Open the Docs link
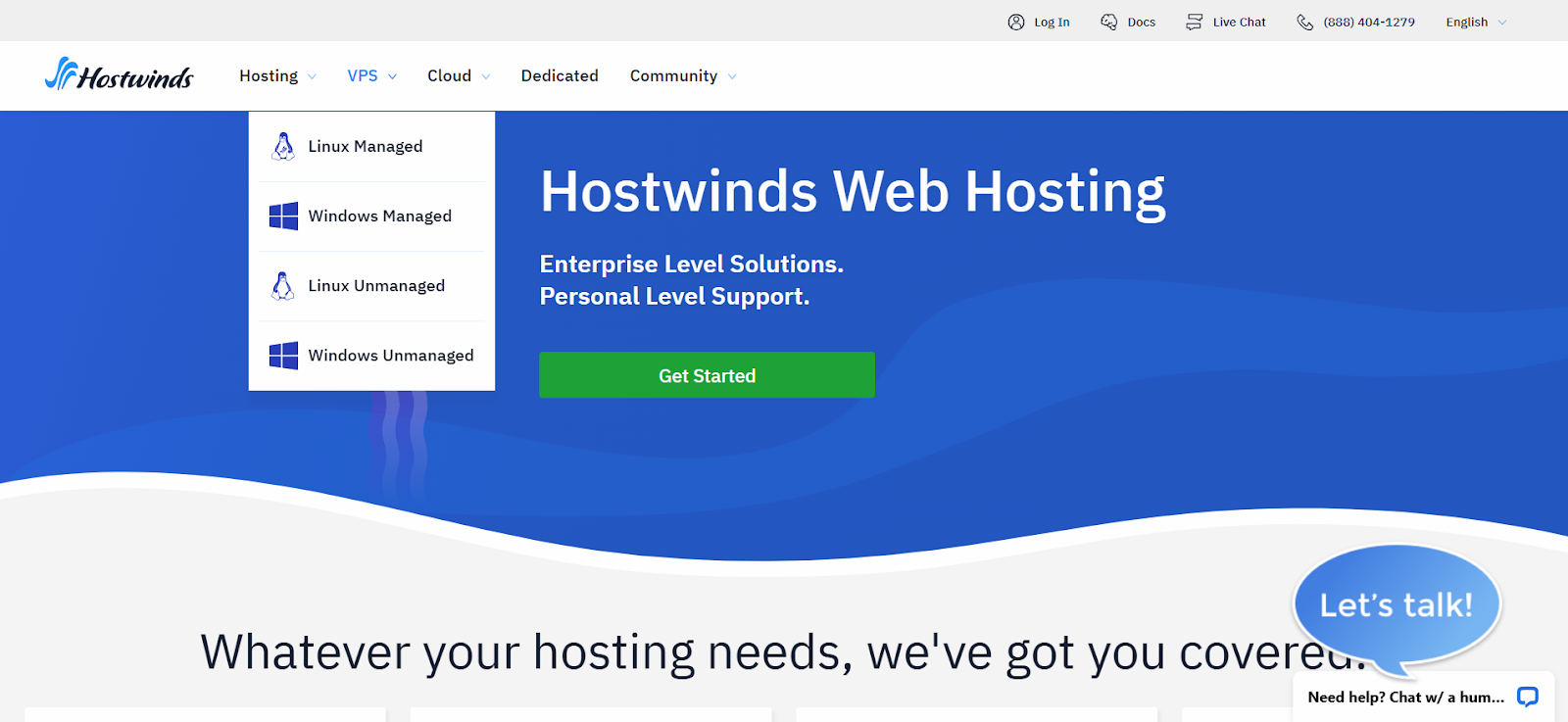This screenshot has width=1568, height=722. pyautogui.click(x=1141, y=22)
